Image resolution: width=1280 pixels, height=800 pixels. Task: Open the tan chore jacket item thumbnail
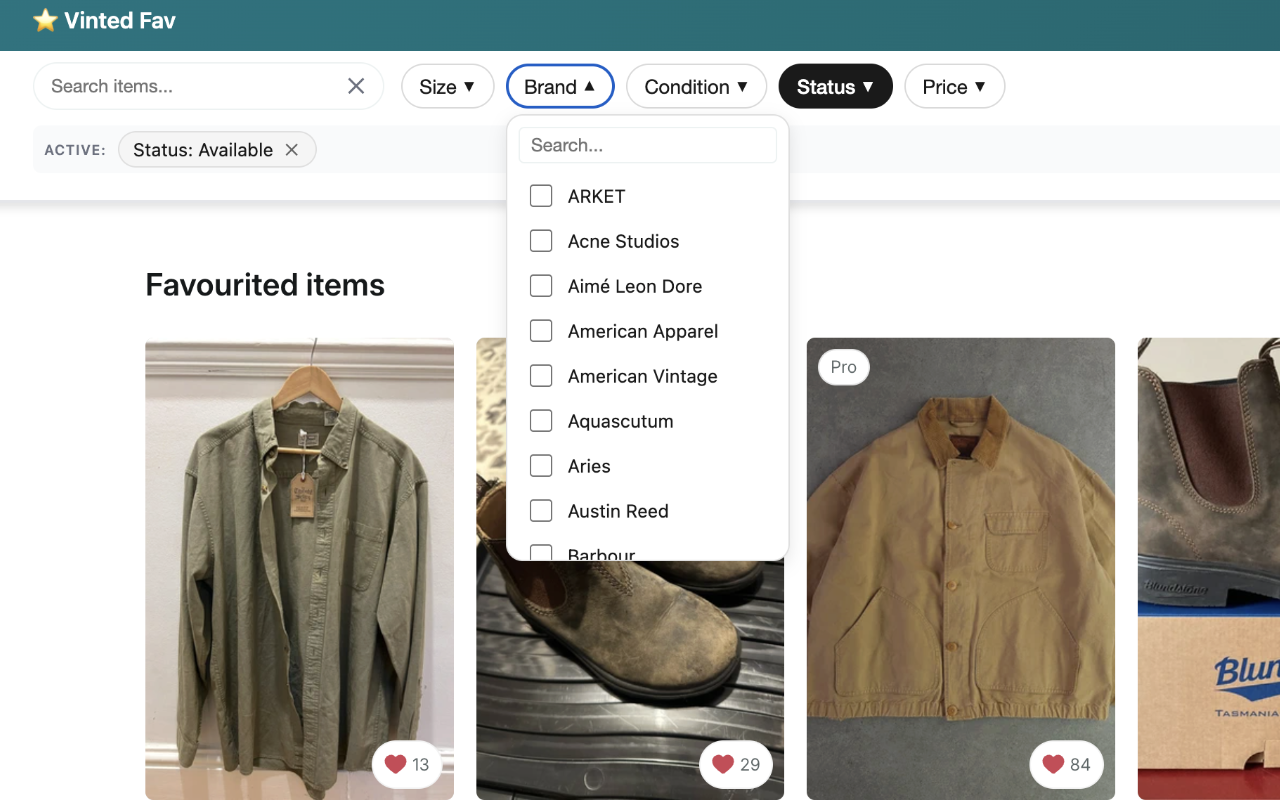coord(961,569)
